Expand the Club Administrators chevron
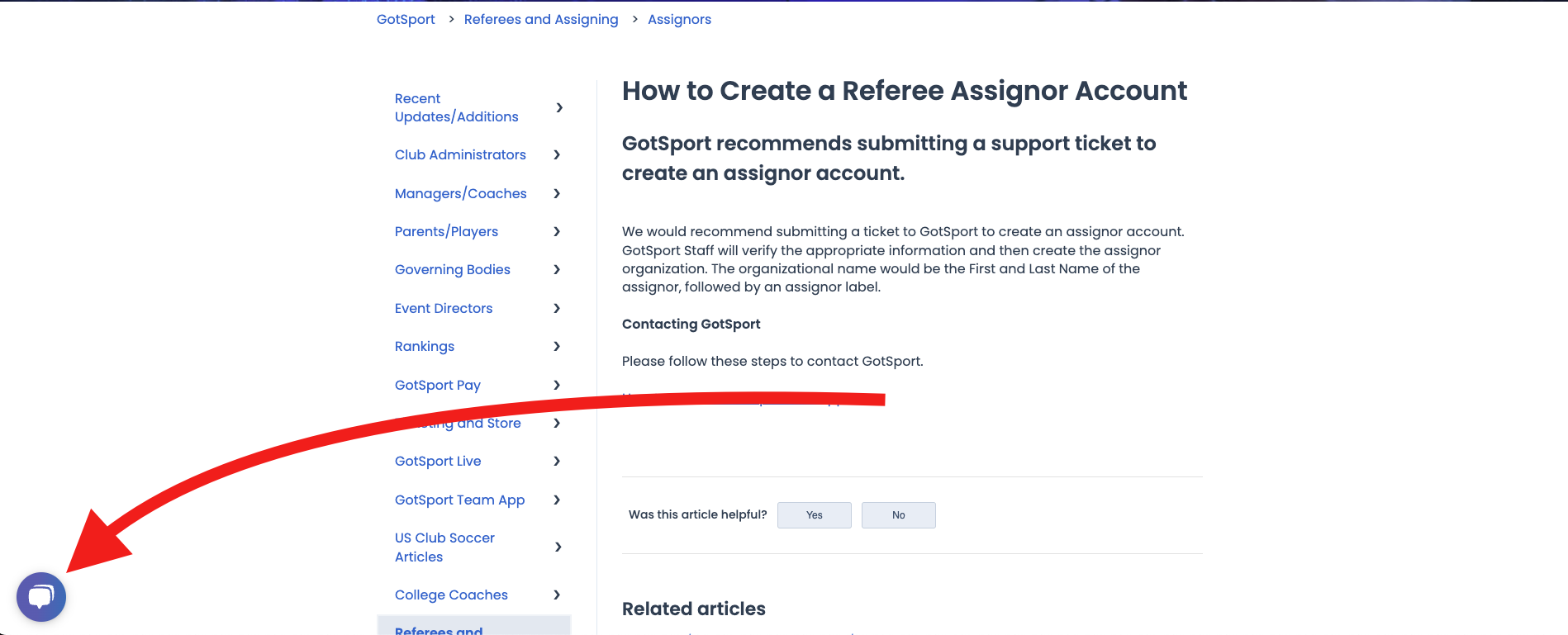Viewport: 1568px width, 635px height. (x=557, y=154)
